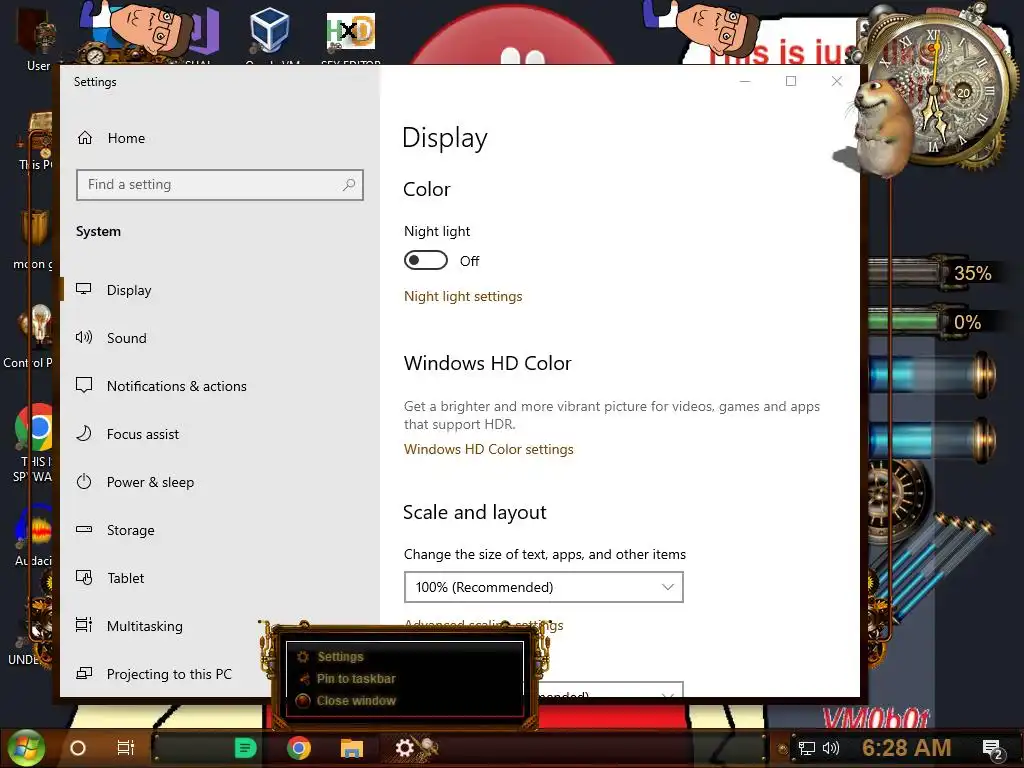Click the Sound speaker icon in sidebar

[x=84, y=338]
